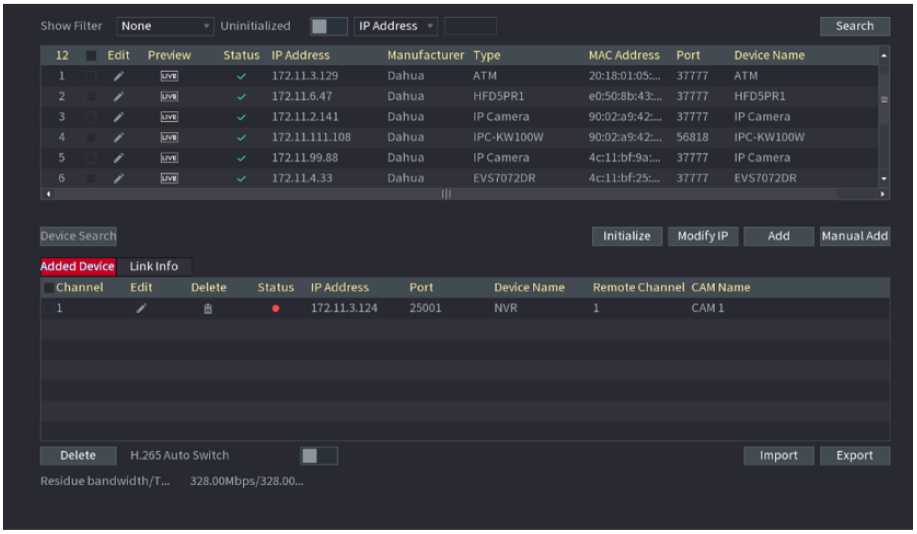Enable H.265 Auto Switch toggle
The height and width of the screenshot is (534, 917).
(x=319, y=456)
